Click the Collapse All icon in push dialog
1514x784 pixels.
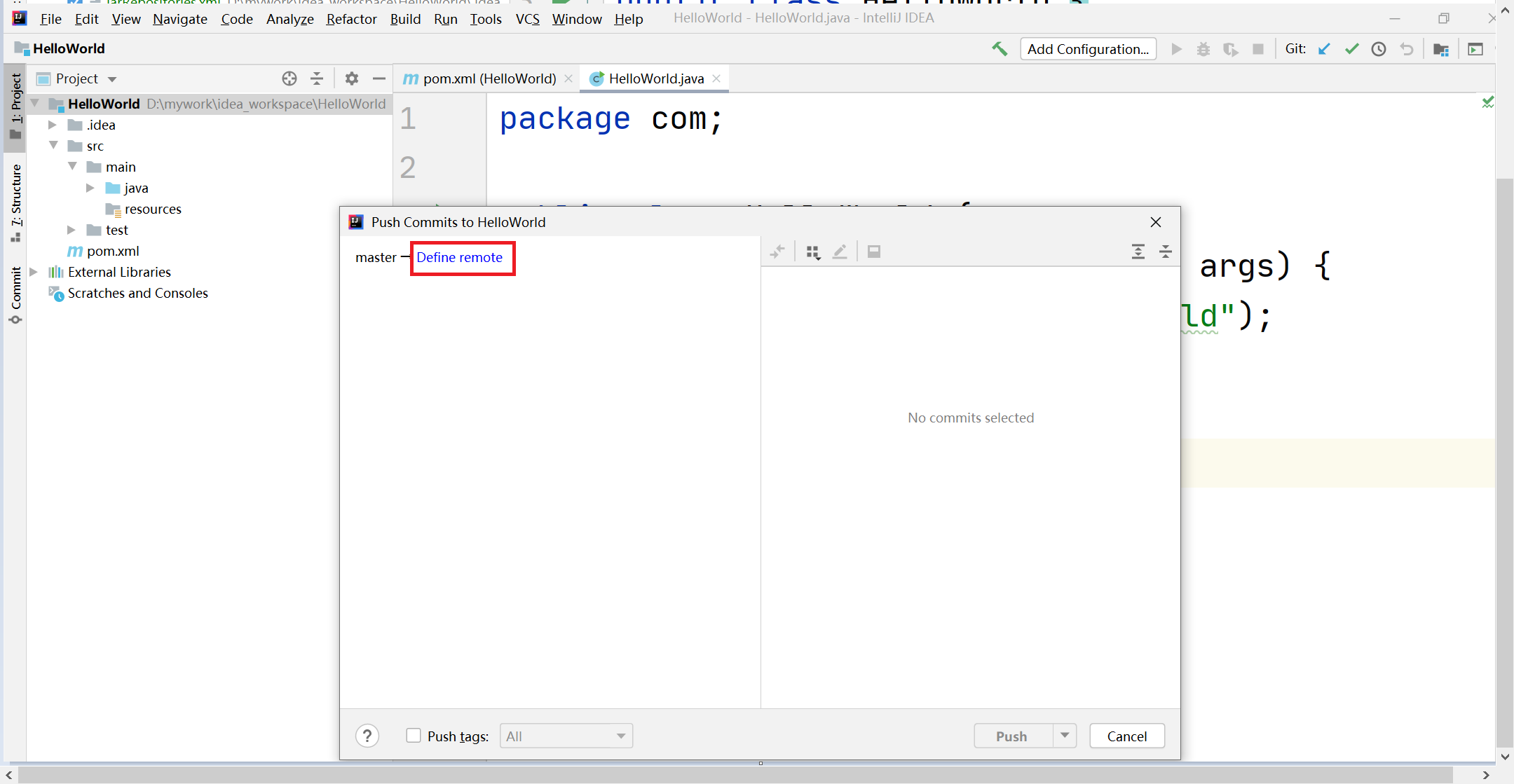point(1166,252)
